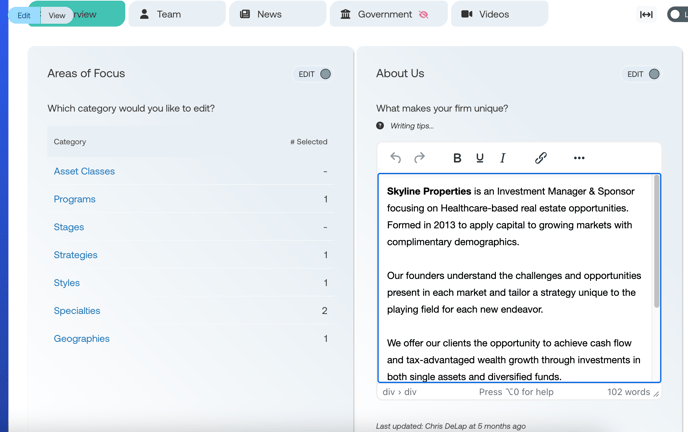This screenshot has width=688, height=432.
Task: Open the News tab
Action: tap(278, 14)
